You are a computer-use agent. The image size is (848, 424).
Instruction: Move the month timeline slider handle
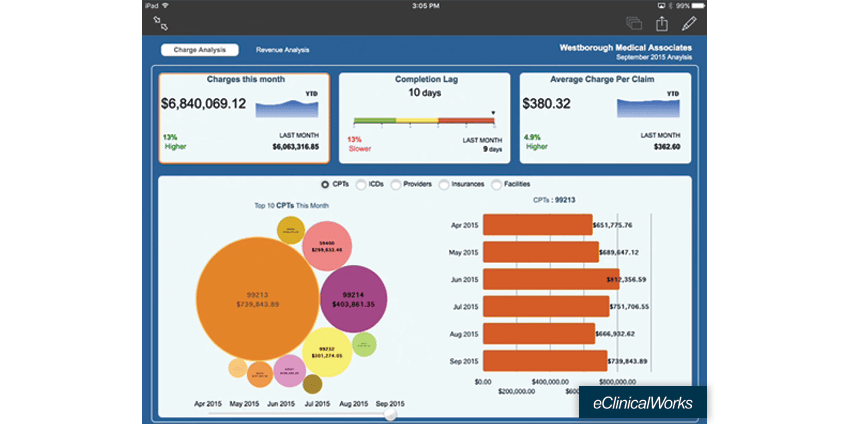(x=389, y=414)
